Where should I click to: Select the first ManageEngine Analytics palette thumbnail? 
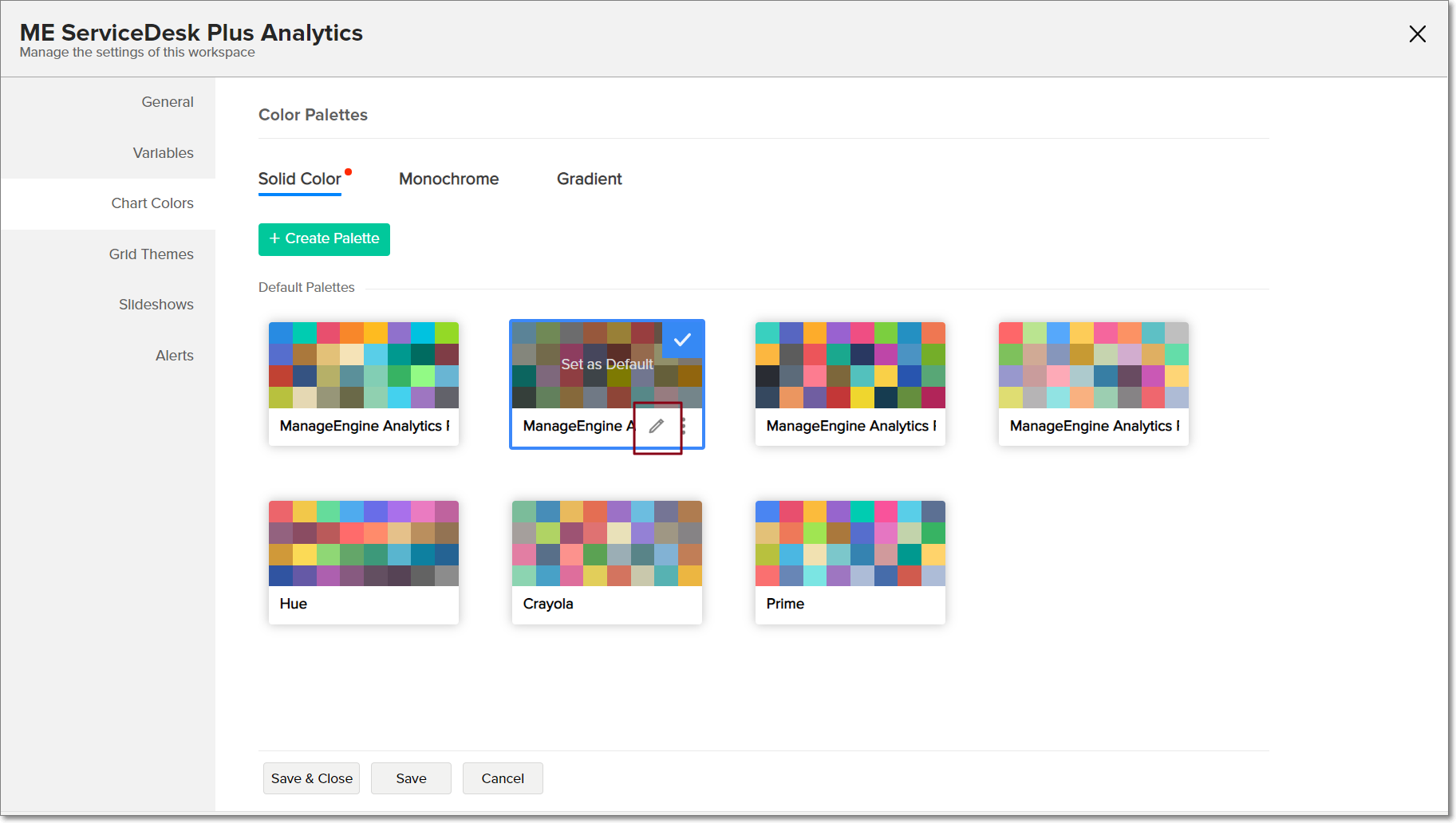363,366
